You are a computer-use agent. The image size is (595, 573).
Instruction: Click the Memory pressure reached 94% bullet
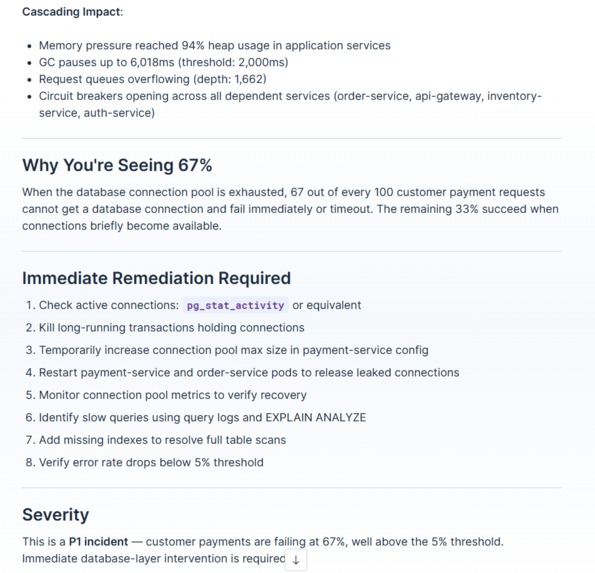click(215, 46)
